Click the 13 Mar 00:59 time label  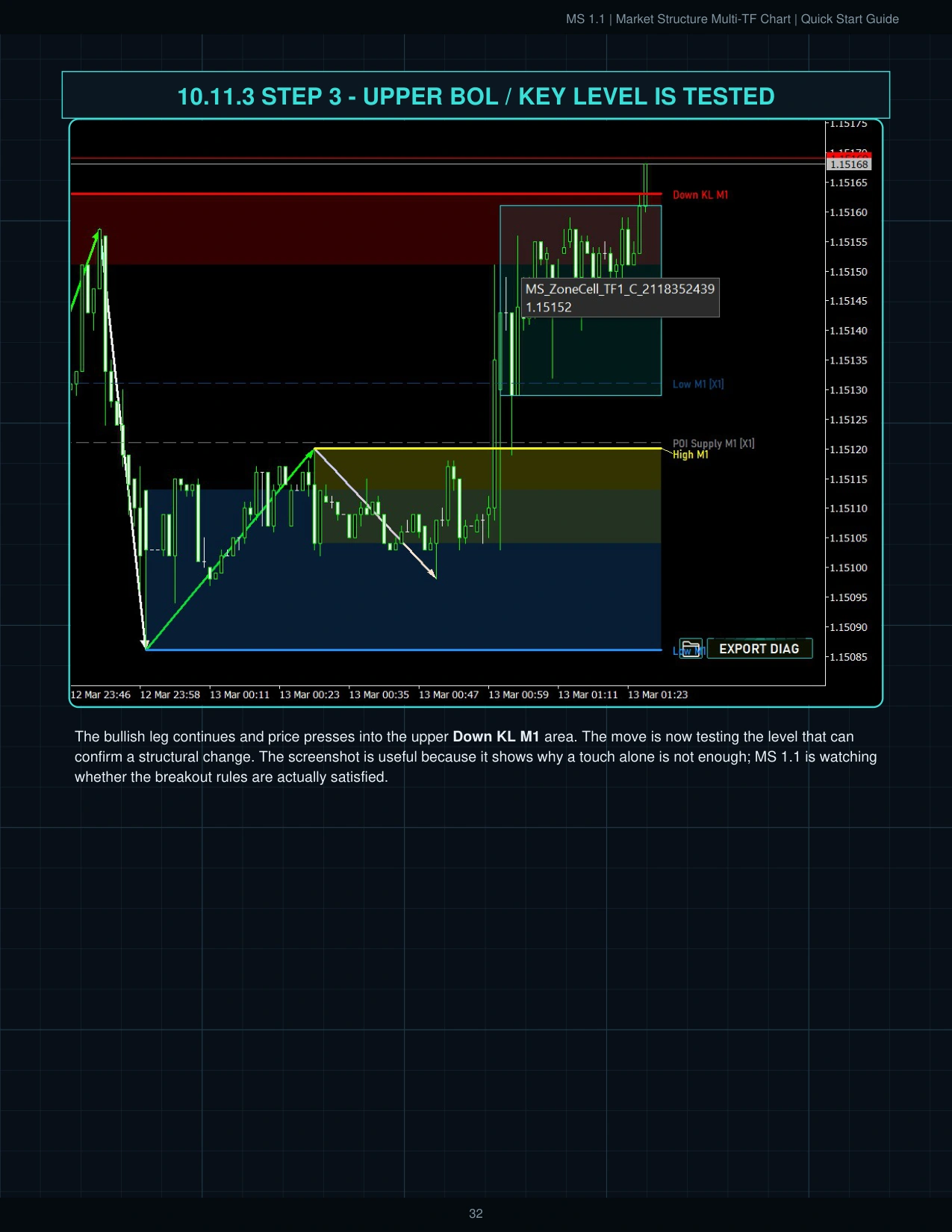point(518,694)
